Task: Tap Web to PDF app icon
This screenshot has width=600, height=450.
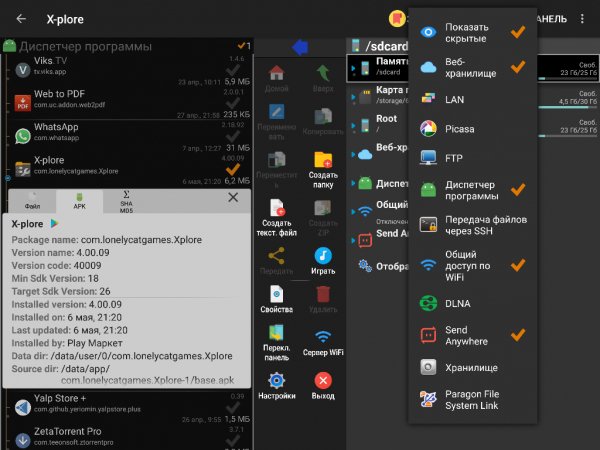Action: point(23,103)
